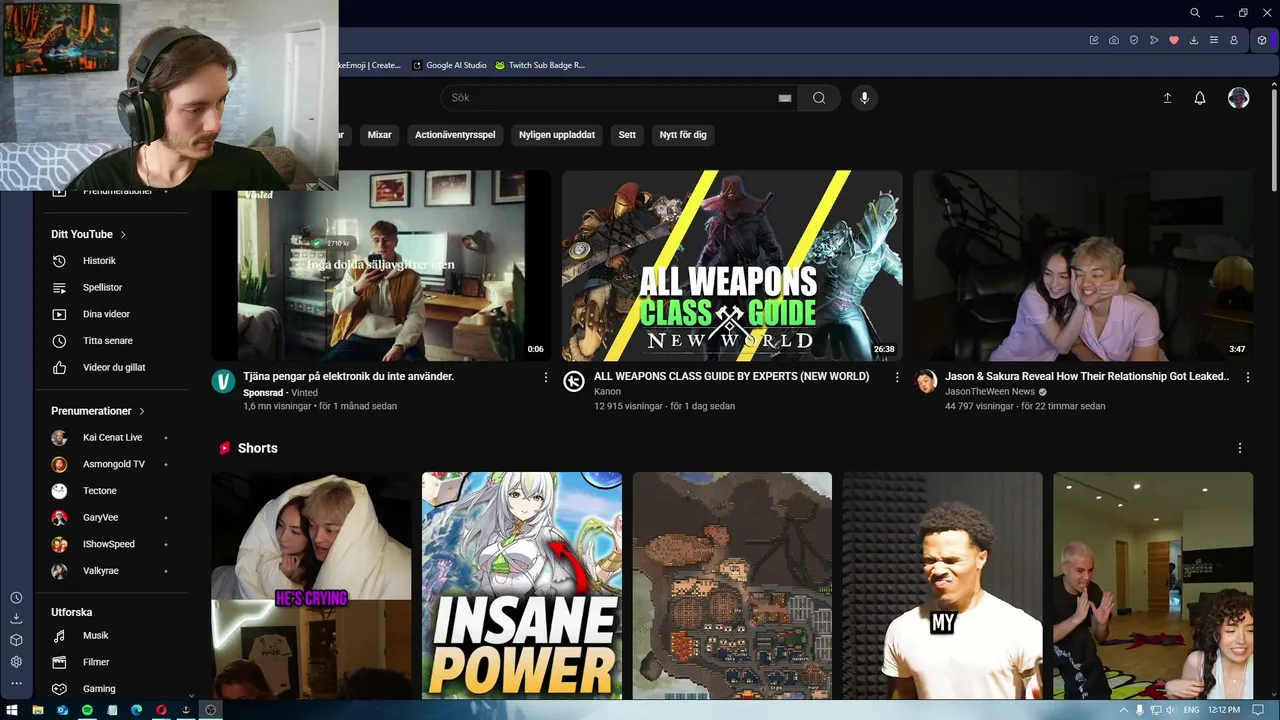Open browser history clock in sidebar
The width and height of the screenshot is (1280, 720).
[x=16, y=598]
